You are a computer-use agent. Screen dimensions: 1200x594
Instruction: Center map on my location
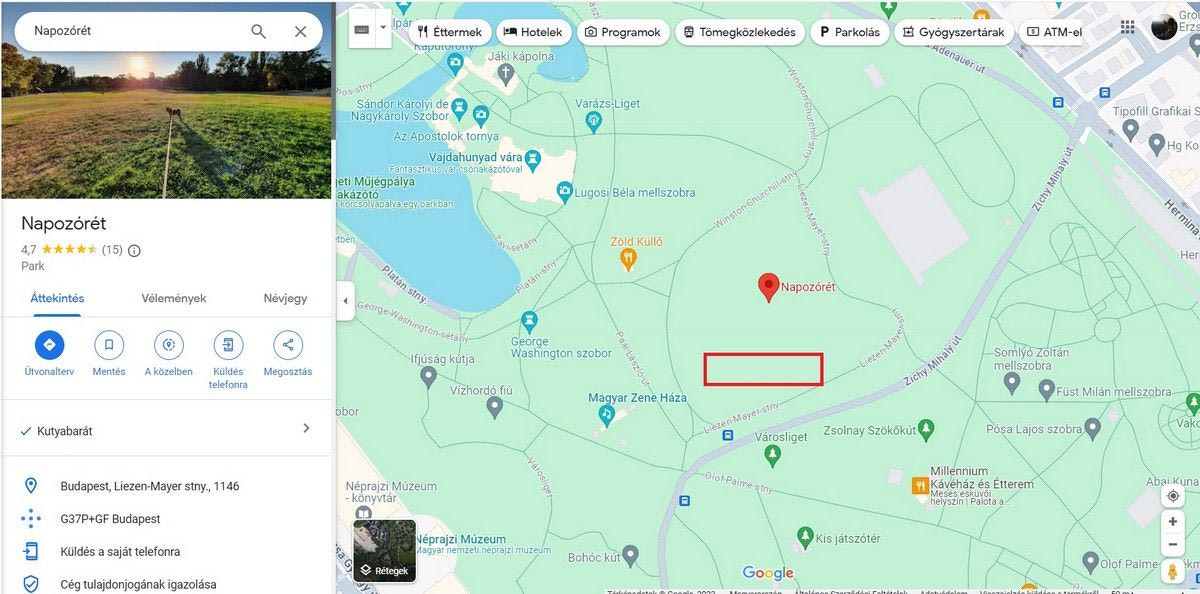tap(1172, 496)
